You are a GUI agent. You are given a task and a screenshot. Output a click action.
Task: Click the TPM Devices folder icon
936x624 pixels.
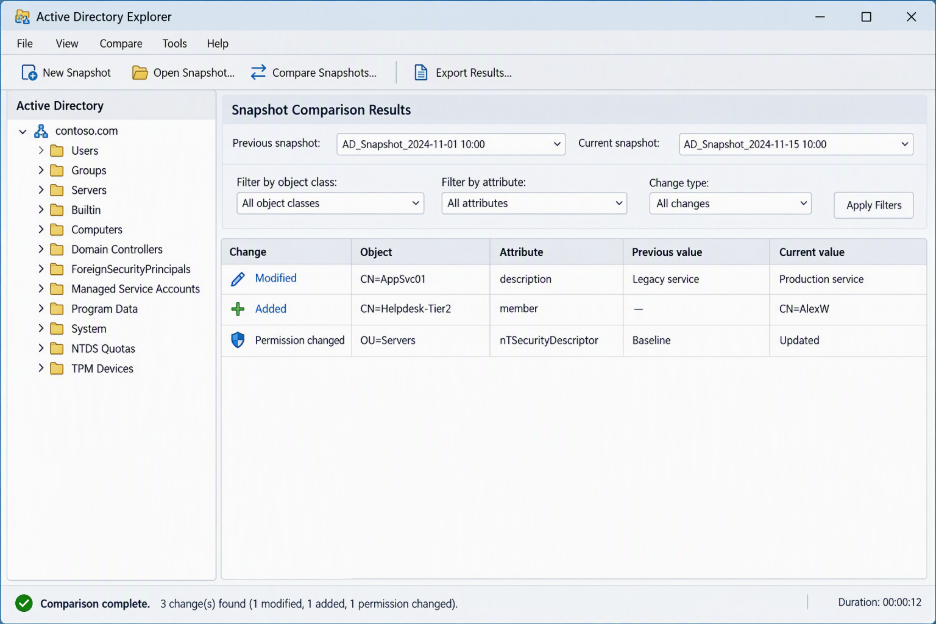tap(57, 368)
